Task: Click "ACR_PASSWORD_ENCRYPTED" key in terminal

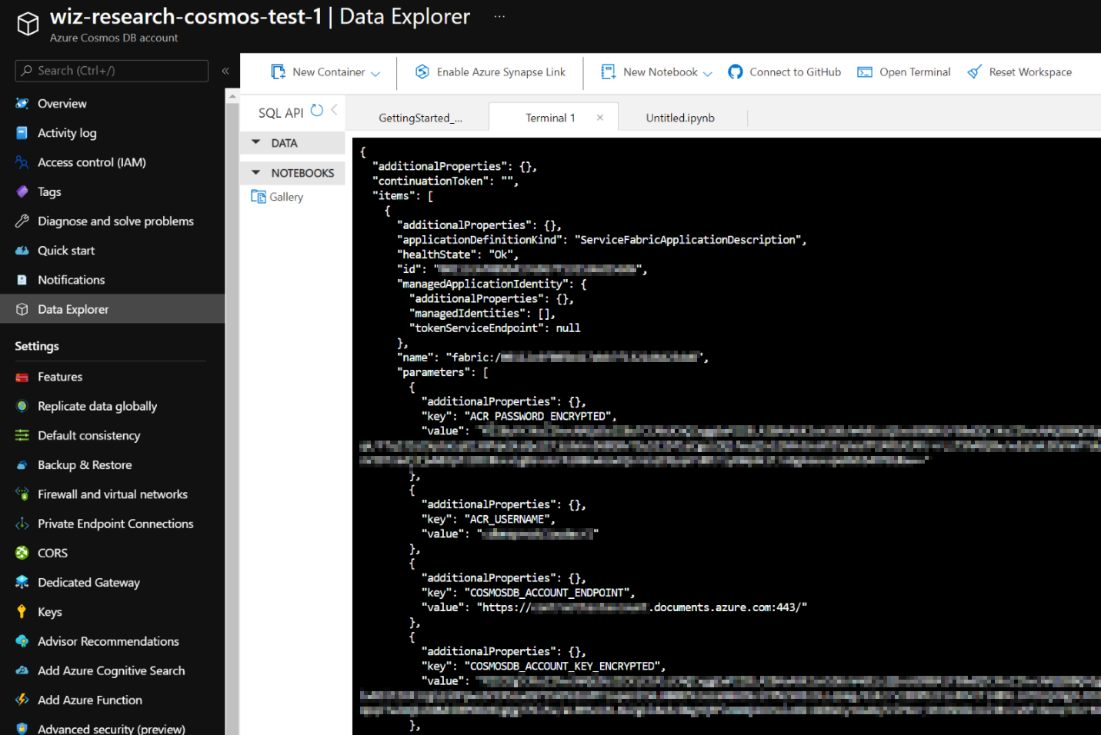Action: (539, 416)
